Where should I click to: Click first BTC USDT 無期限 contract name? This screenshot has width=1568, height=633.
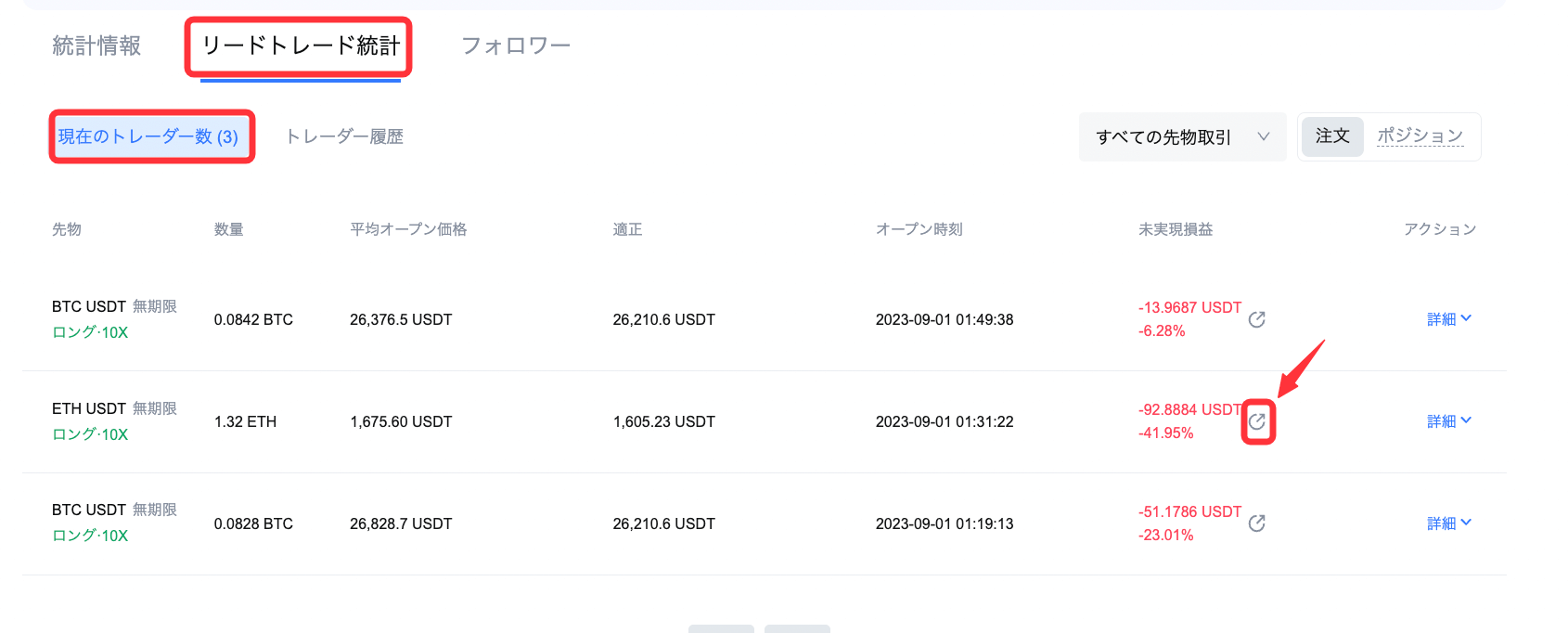[114, 306]
